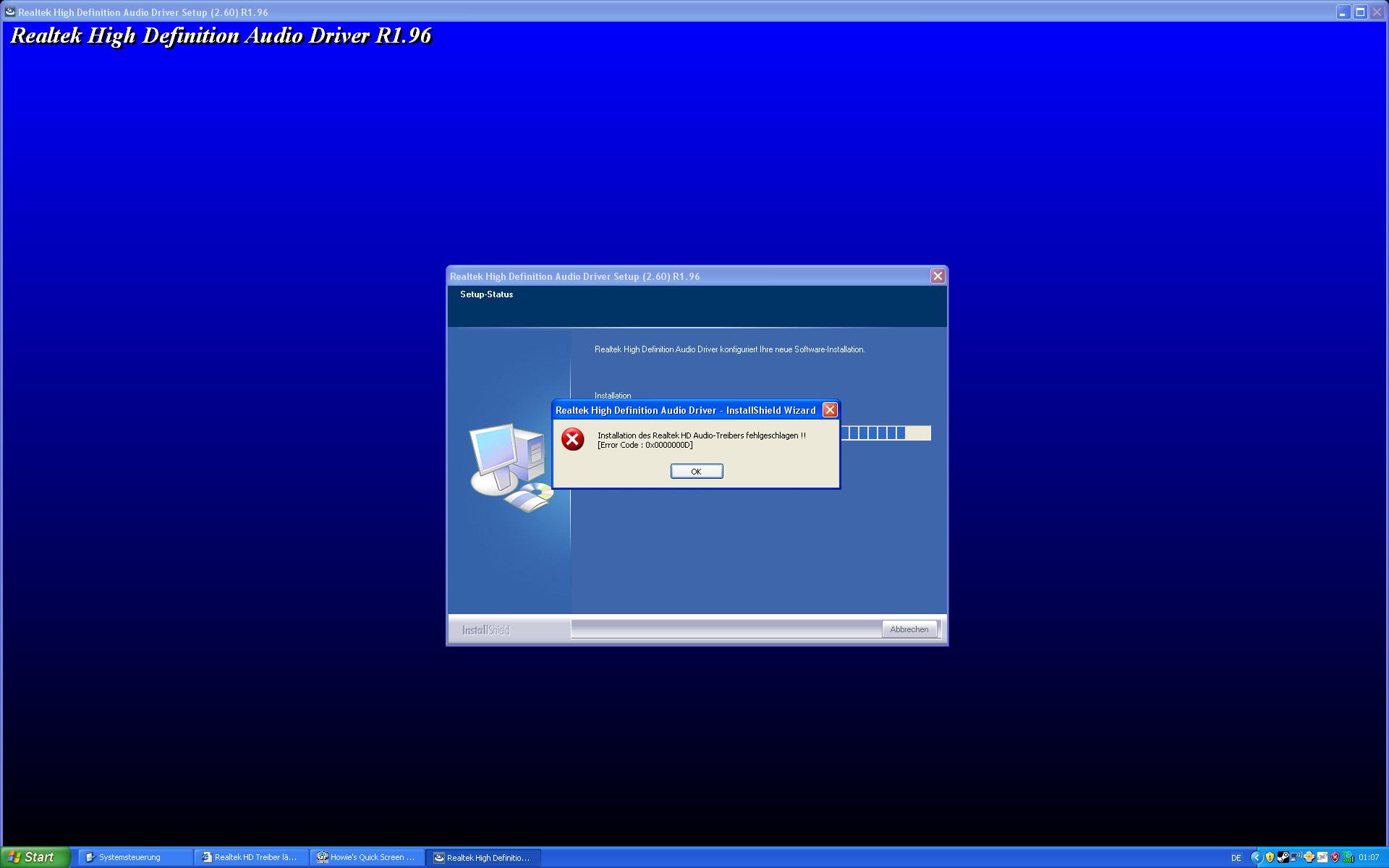Viewport: 1389px width, 868px height.
Task: Click the Abbrechen button
Action: pos(909,629)
